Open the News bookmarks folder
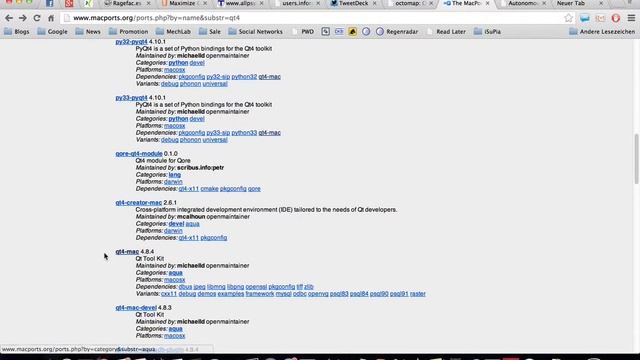The width and height of the screenshot is (640, 360). click(x=88, y=32)
